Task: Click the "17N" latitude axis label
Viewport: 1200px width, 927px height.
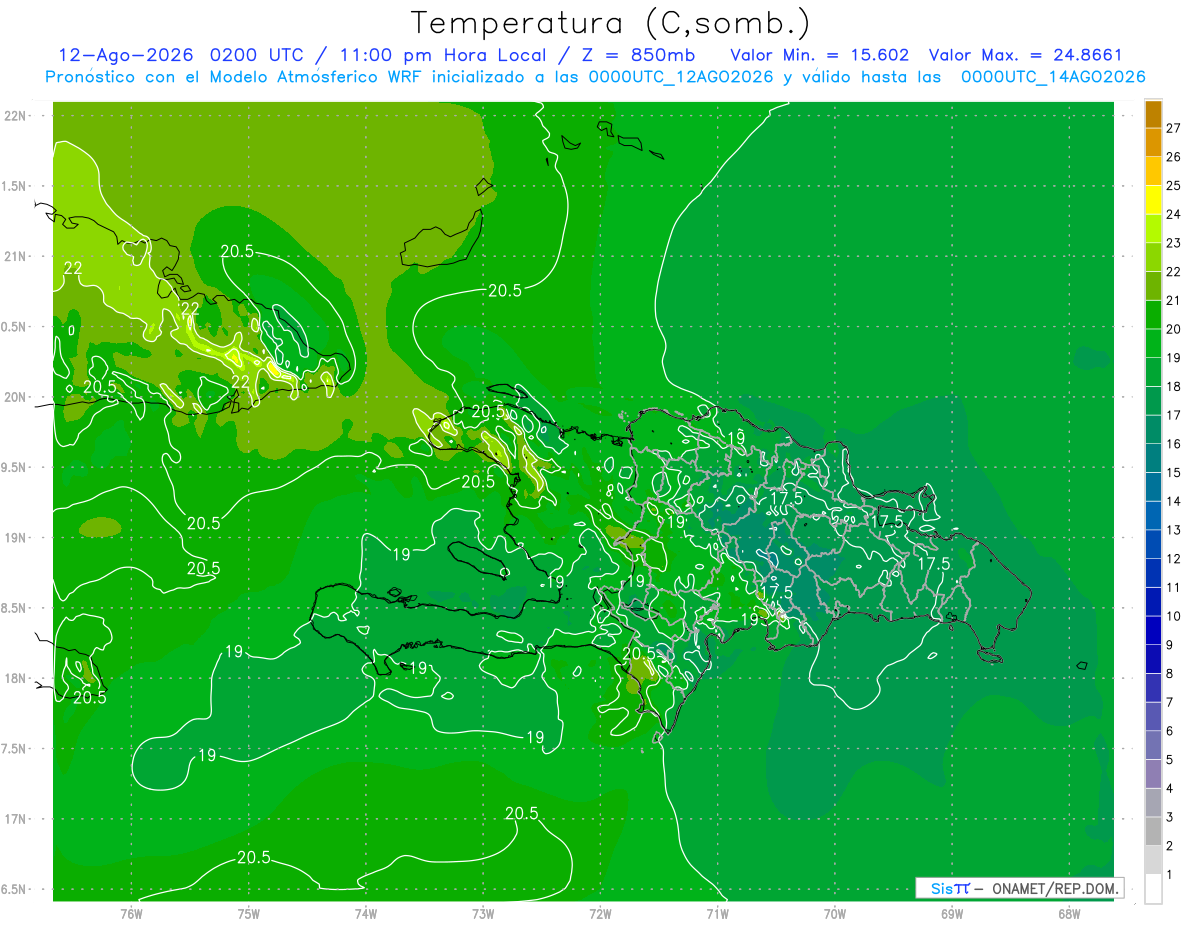Action: pyautogui.click(x=14, y=820)
